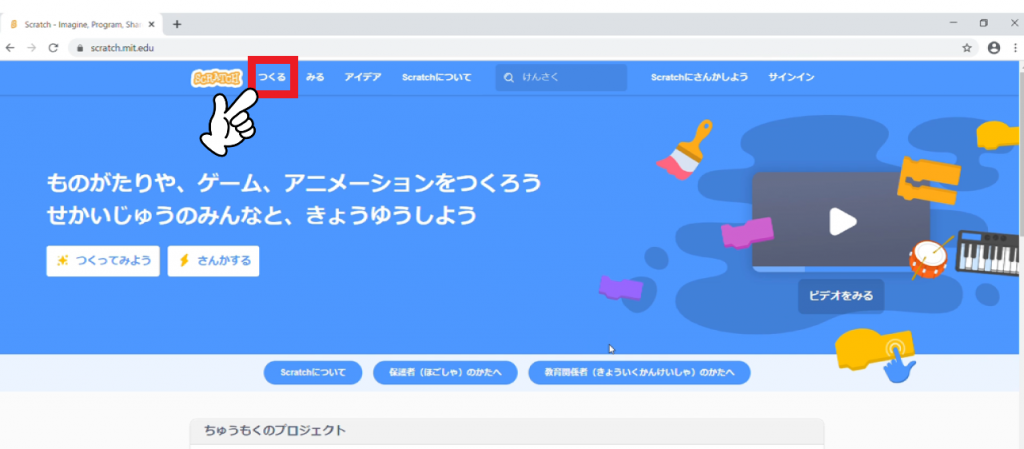This screenshot has width=1024, height=449.
Task: Open Scratchにさんかしよう link
Action: [699, 77]
